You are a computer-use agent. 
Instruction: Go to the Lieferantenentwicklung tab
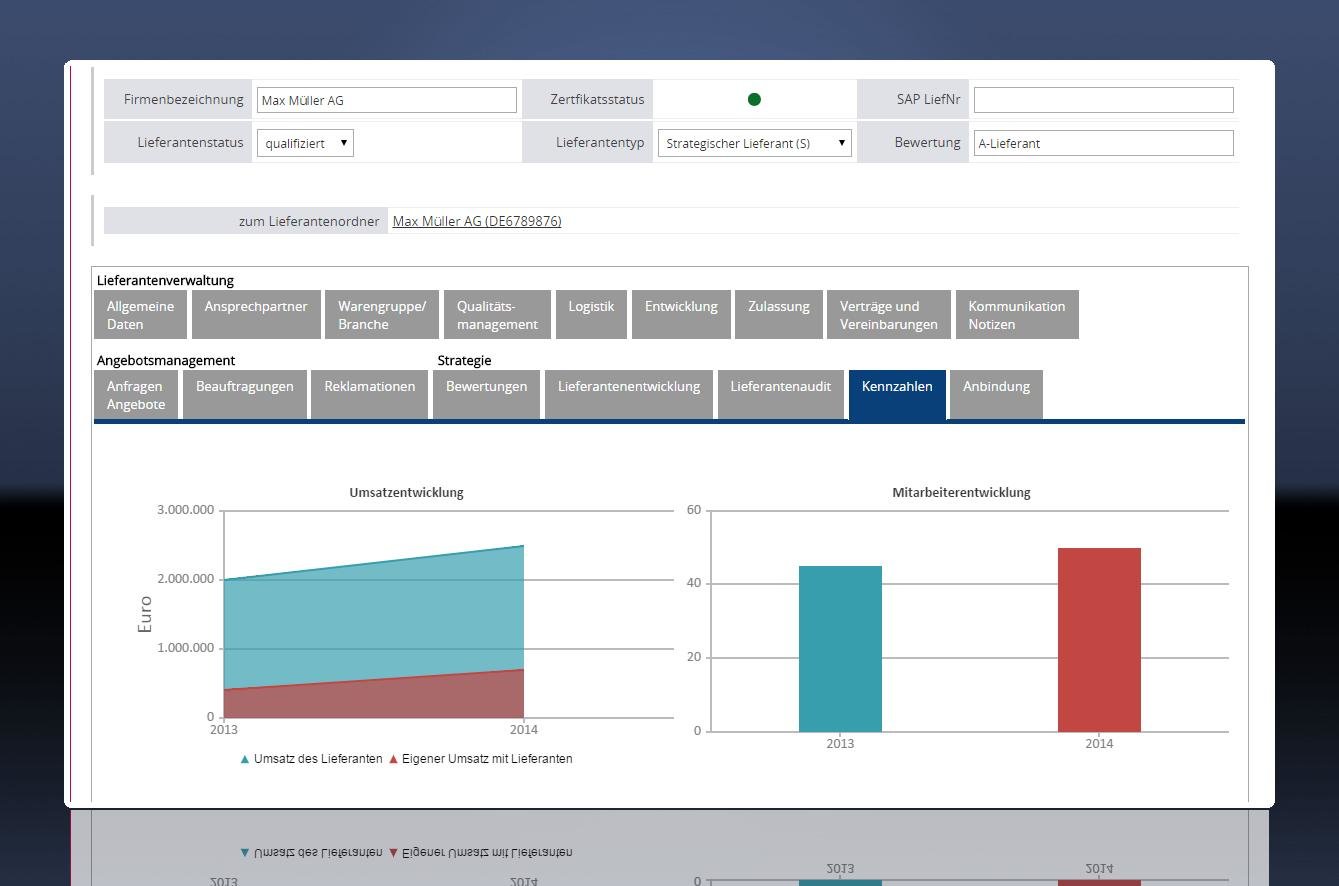point(629,395)
